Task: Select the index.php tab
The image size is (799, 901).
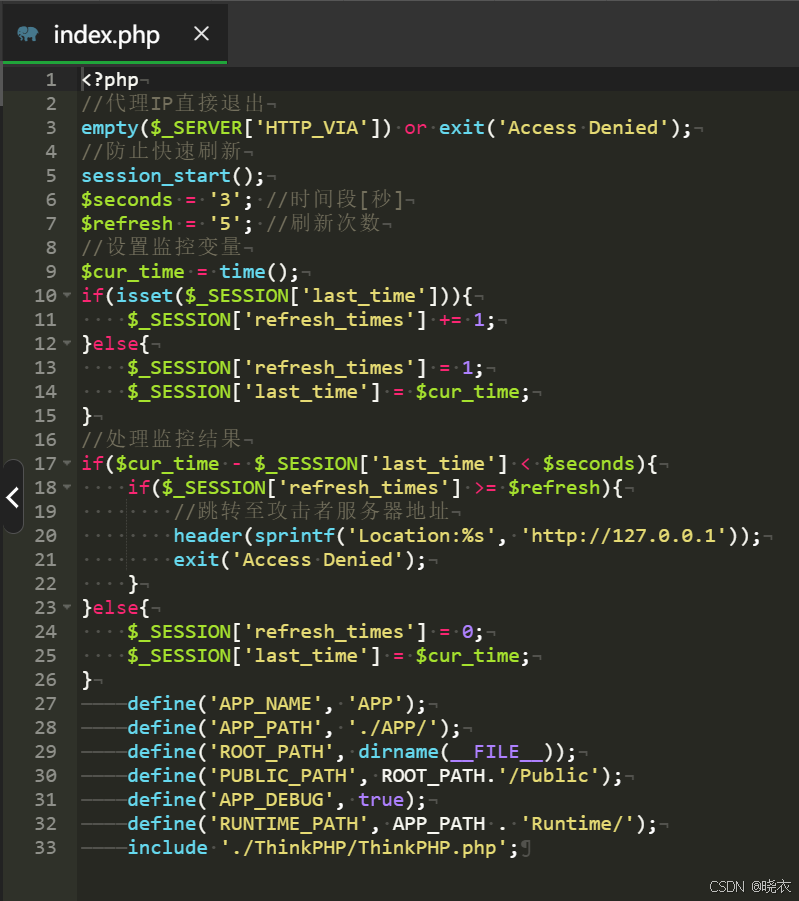Action: 115,33
